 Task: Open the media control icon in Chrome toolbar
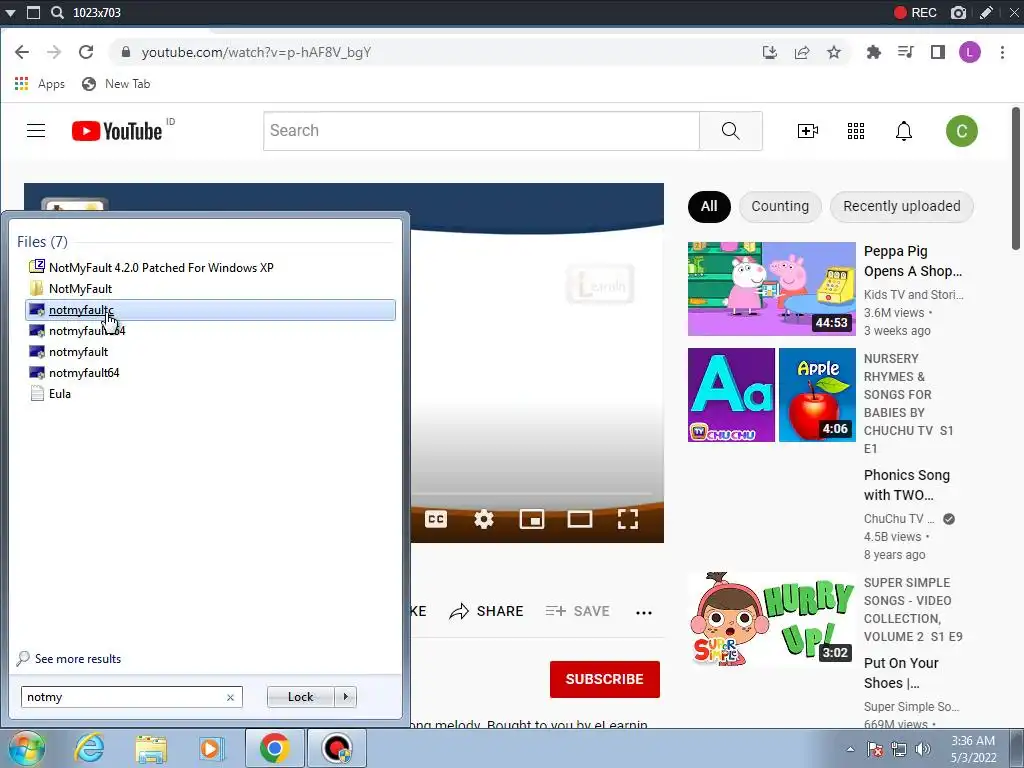coord(906,52)
